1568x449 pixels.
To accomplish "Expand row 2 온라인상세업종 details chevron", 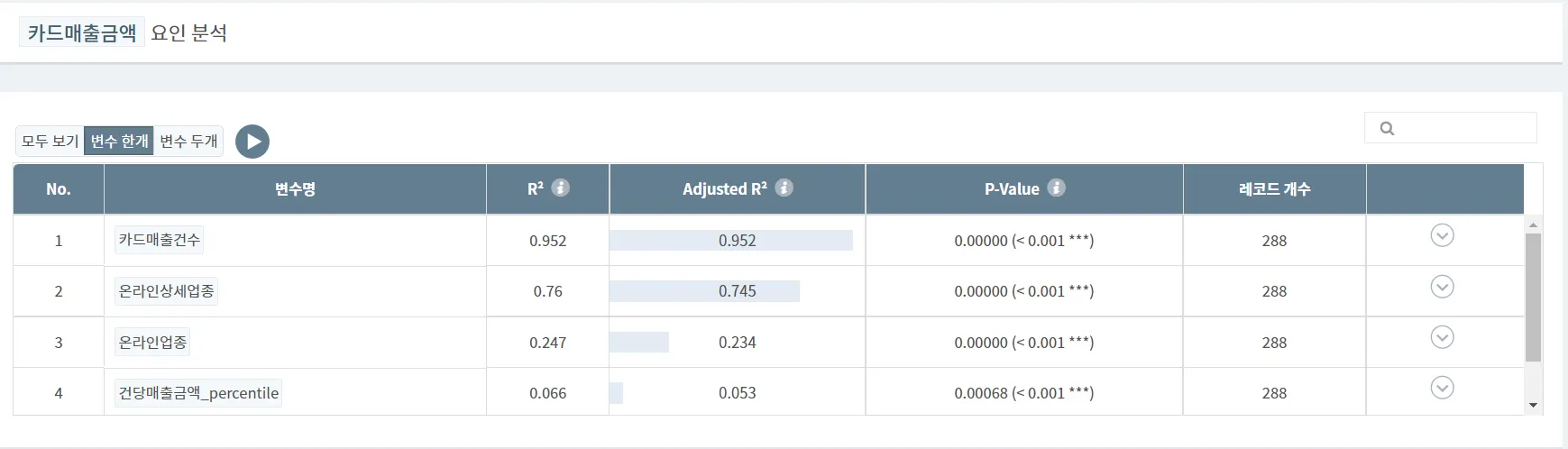I will [x=1443, y=287].
